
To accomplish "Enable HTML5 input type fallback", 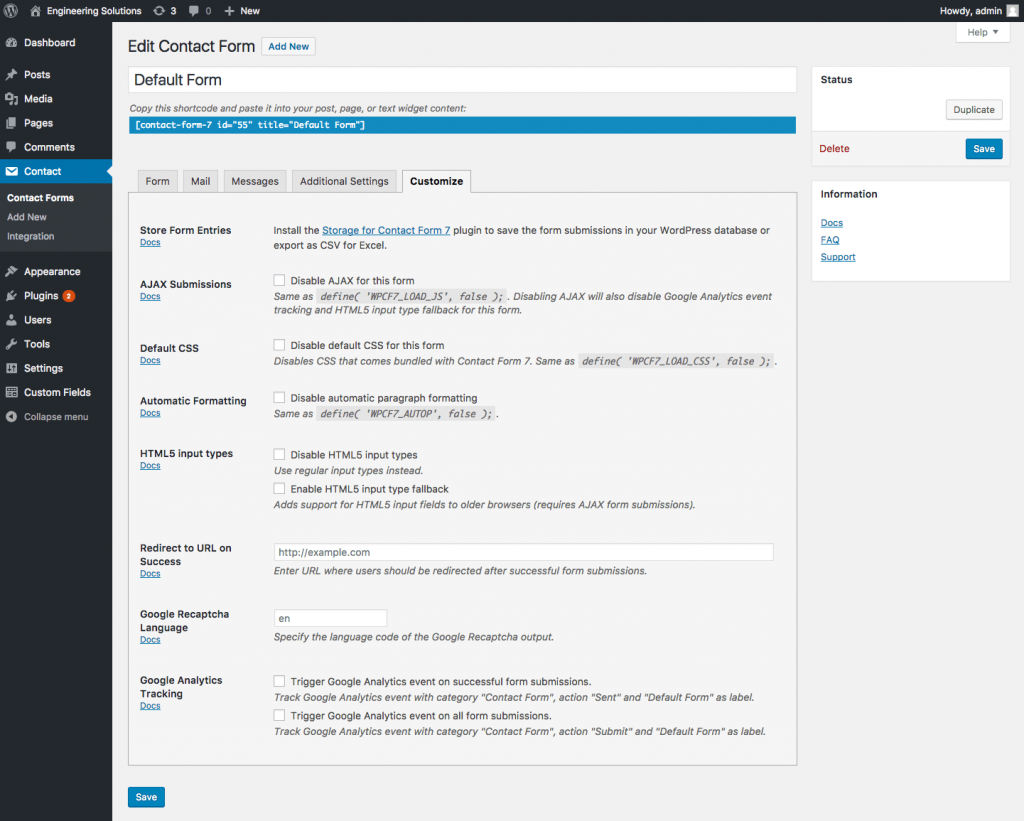I will tap(277, 488).
